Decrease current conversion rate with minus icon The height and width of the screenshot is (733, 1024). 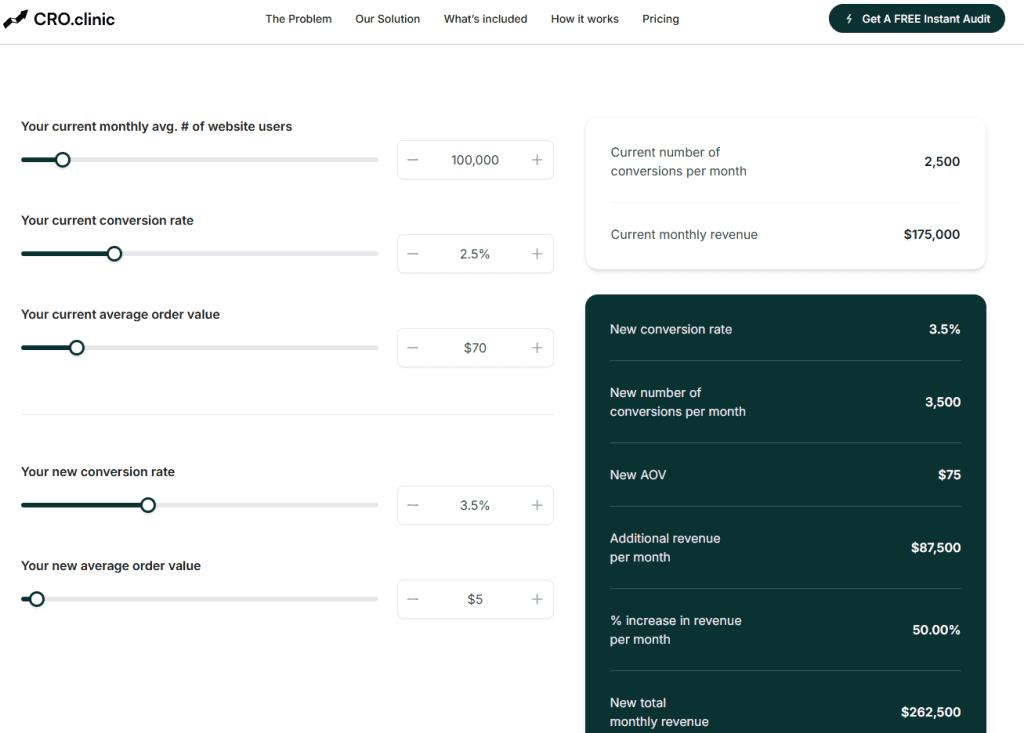pyautogui.click(x=413, y=254)
